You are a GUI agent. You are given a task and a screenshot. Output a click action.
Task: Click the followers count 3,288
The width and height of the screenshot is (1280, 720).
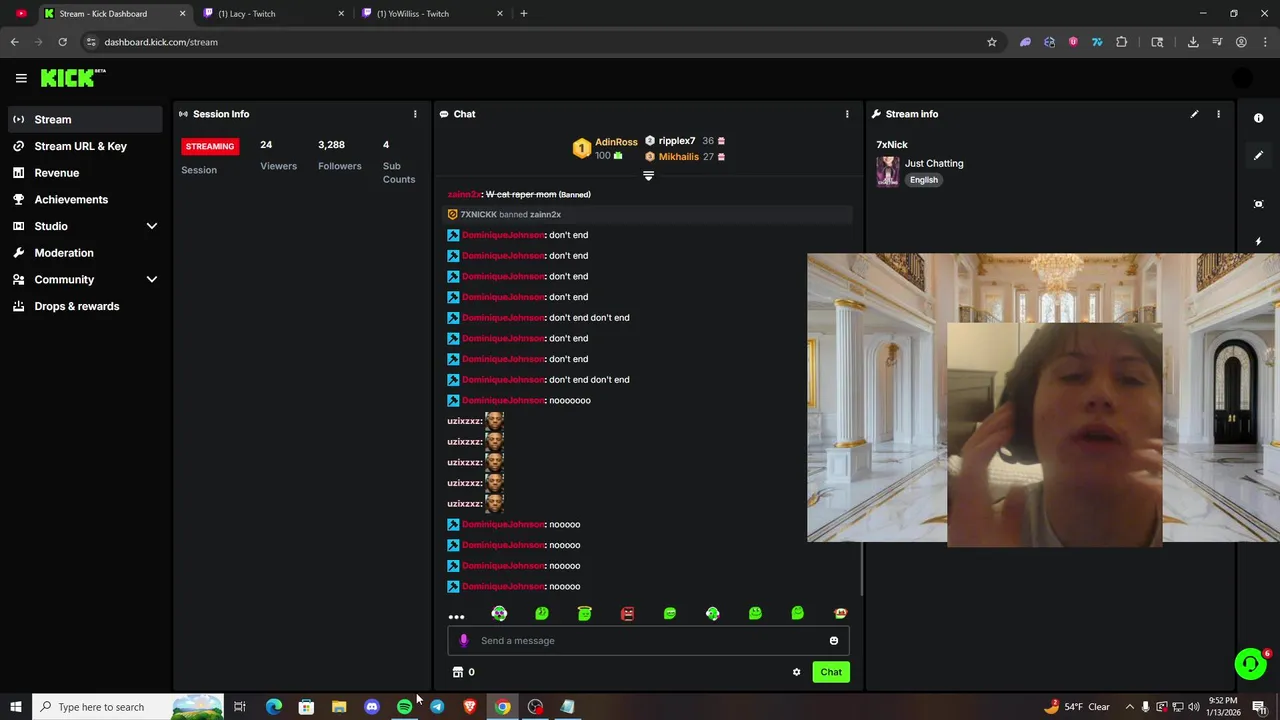pyautogui.click(x=331, y=145)
